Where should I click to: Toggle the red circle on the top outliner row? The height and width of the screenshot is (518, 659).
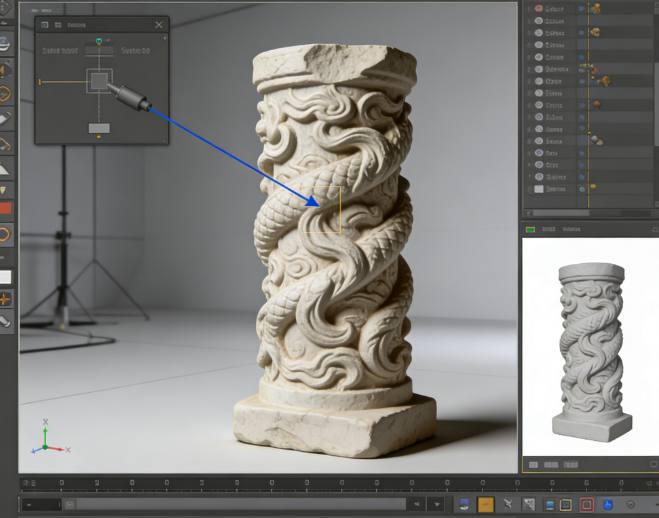click(x=538, y=8)
